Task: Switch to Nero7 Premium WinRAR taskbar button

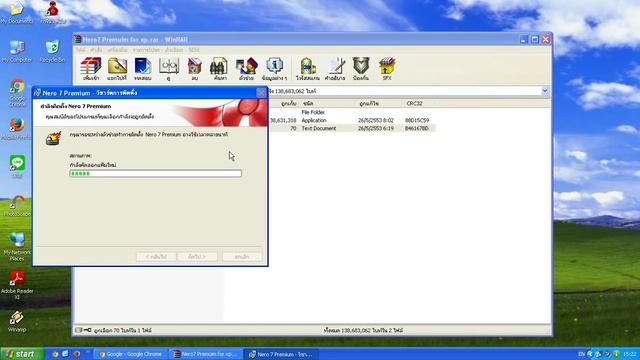Action: point(206,354)
